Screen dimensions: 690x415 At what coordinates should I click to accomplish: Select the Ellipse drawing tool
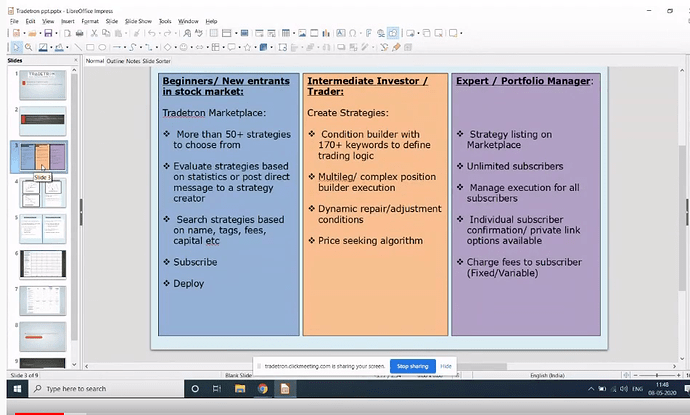(102, 47)
